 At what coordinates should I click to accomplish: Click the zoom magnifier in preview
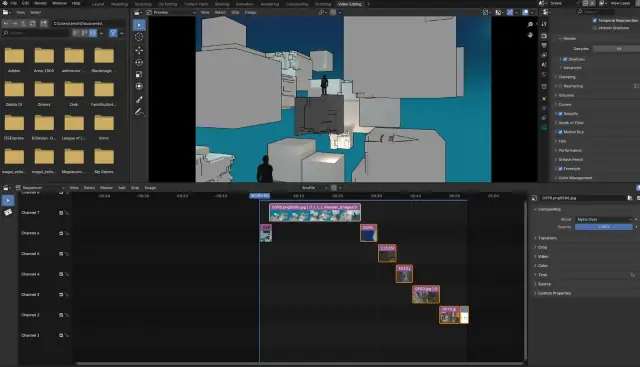[530, 24]
